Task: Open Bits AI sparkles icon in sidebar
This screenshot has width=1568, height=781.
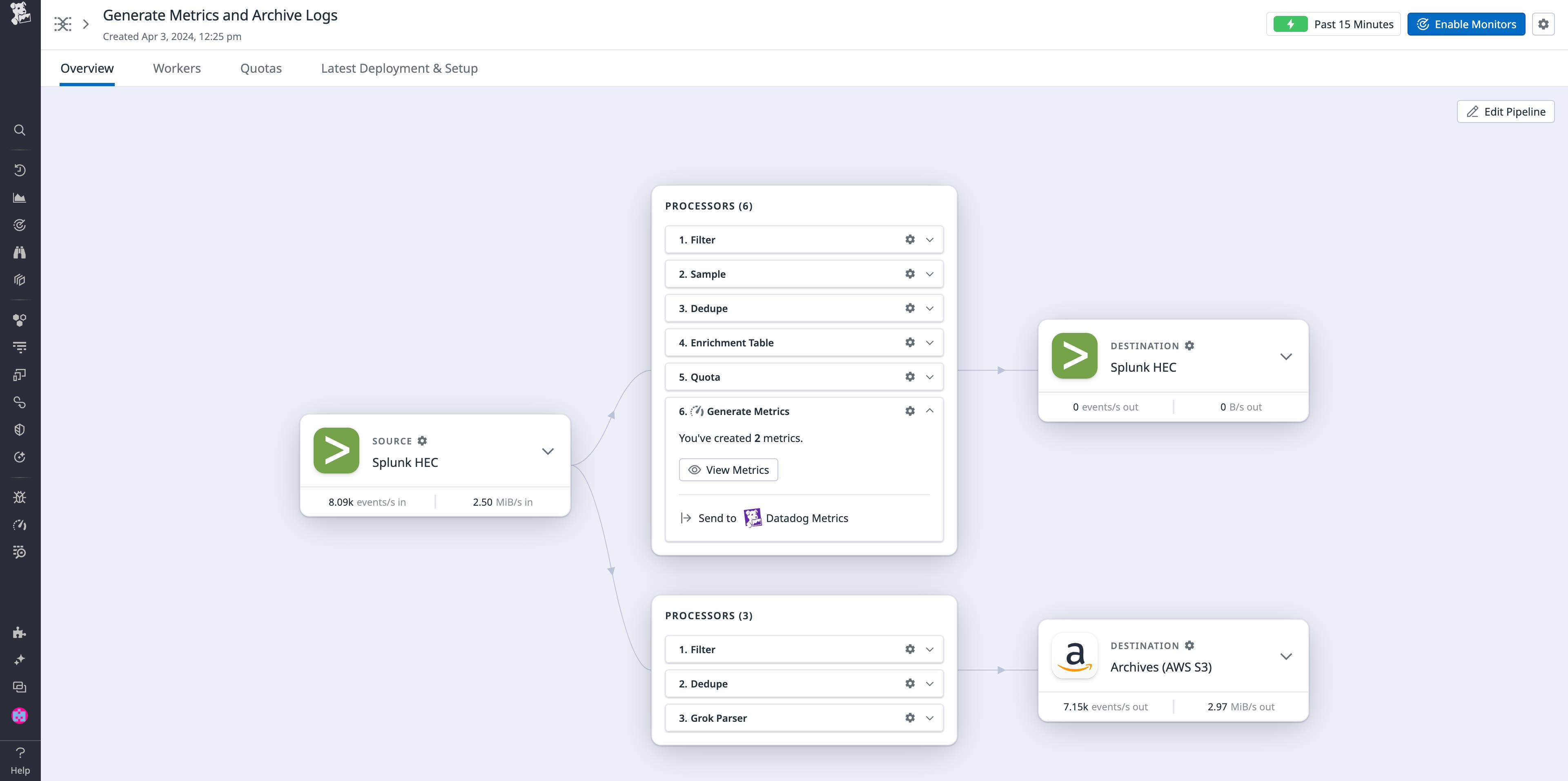Action: point(20,660)
